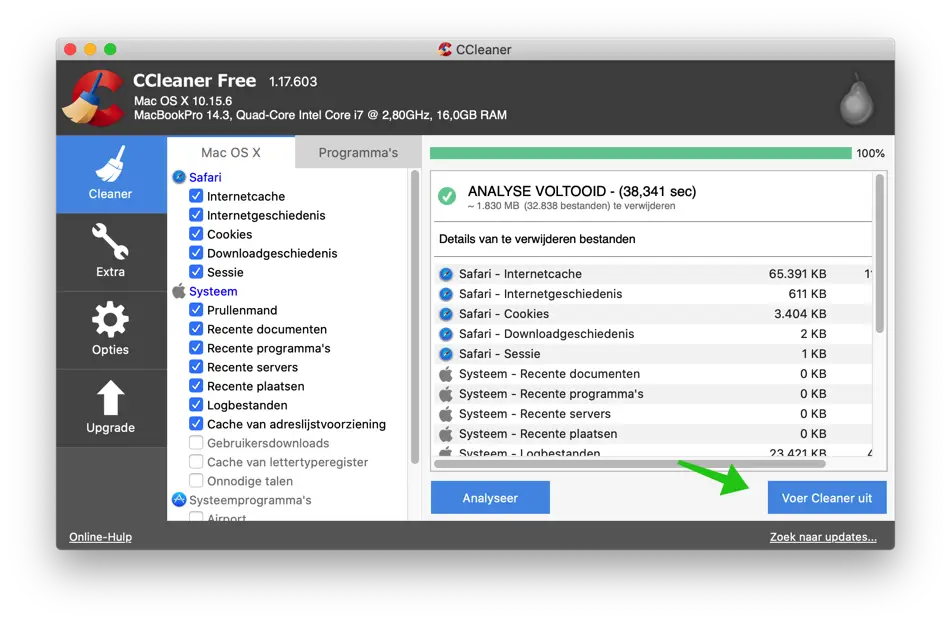Uncheck the Recente programma's checkbox
Viewport: 951px width, 624px height.
tap(196, 348)
